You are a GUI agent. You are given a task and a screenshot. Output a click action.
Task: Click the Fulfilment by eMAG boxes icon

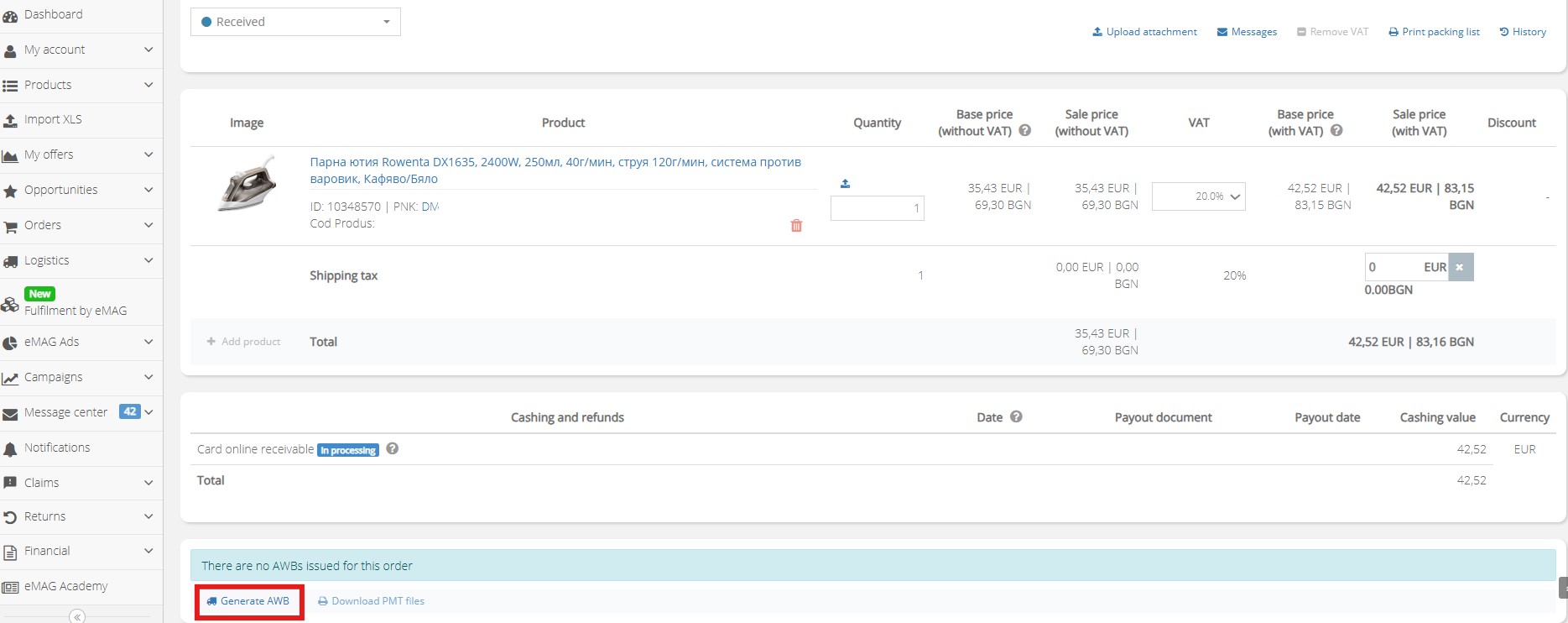[x=10, y=304]
